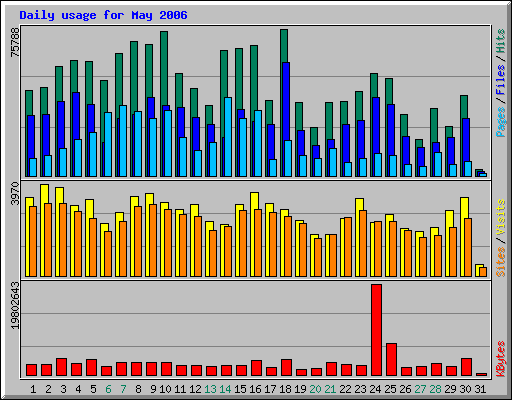Click the green day 13 label
This screenshot has width=512, height=400.
tap(210, 389)
